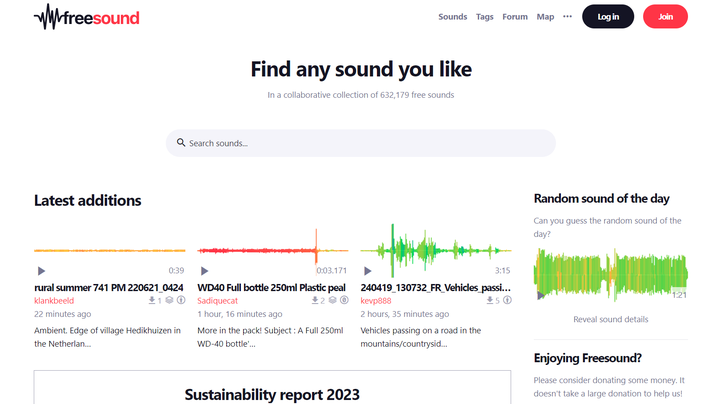Screen dimensions: 720x404
Task: Click the red Join button
Action: pos(665,17)
